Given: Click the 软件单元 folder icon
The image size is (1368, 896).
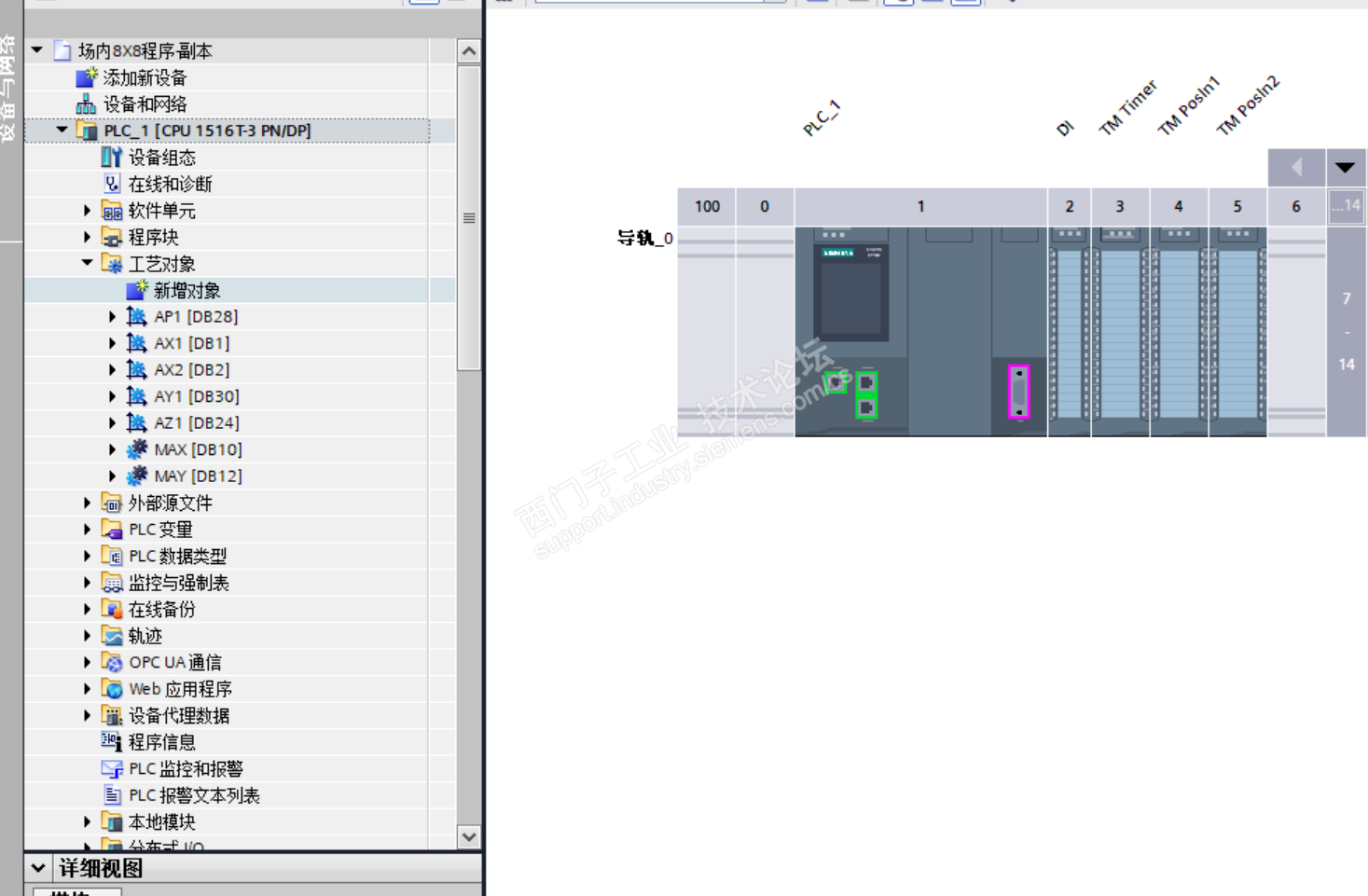Looking at the screenshot, I should click(x=112, y=211).
